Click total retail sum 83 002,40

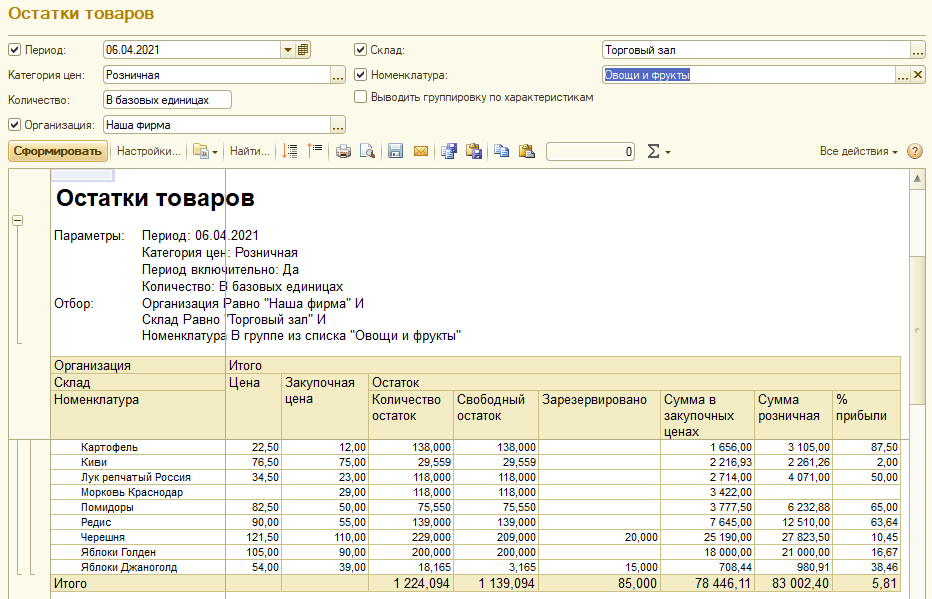coord(801,584)
